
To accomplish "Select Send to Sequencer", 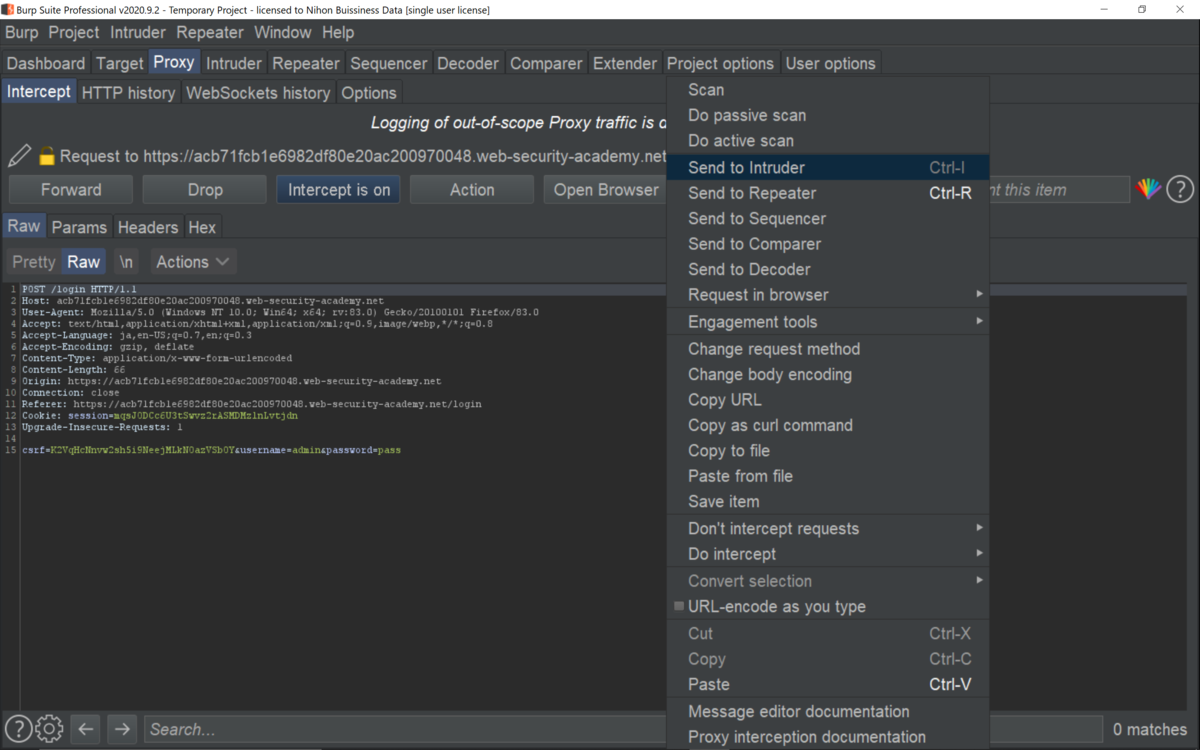I will coord(828,218).
